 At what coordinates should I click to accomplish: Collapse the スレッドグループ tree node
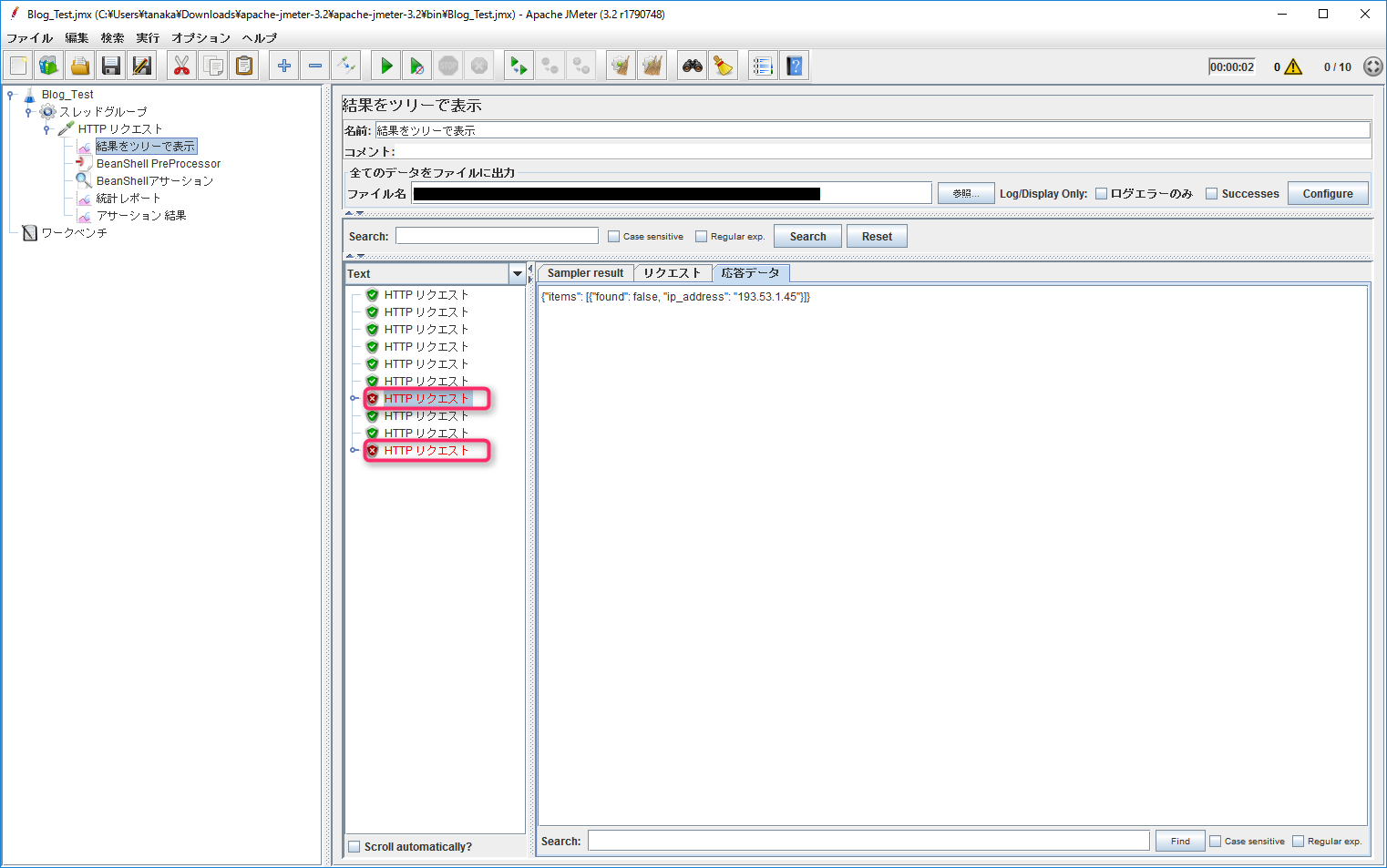tap(28, 112)
